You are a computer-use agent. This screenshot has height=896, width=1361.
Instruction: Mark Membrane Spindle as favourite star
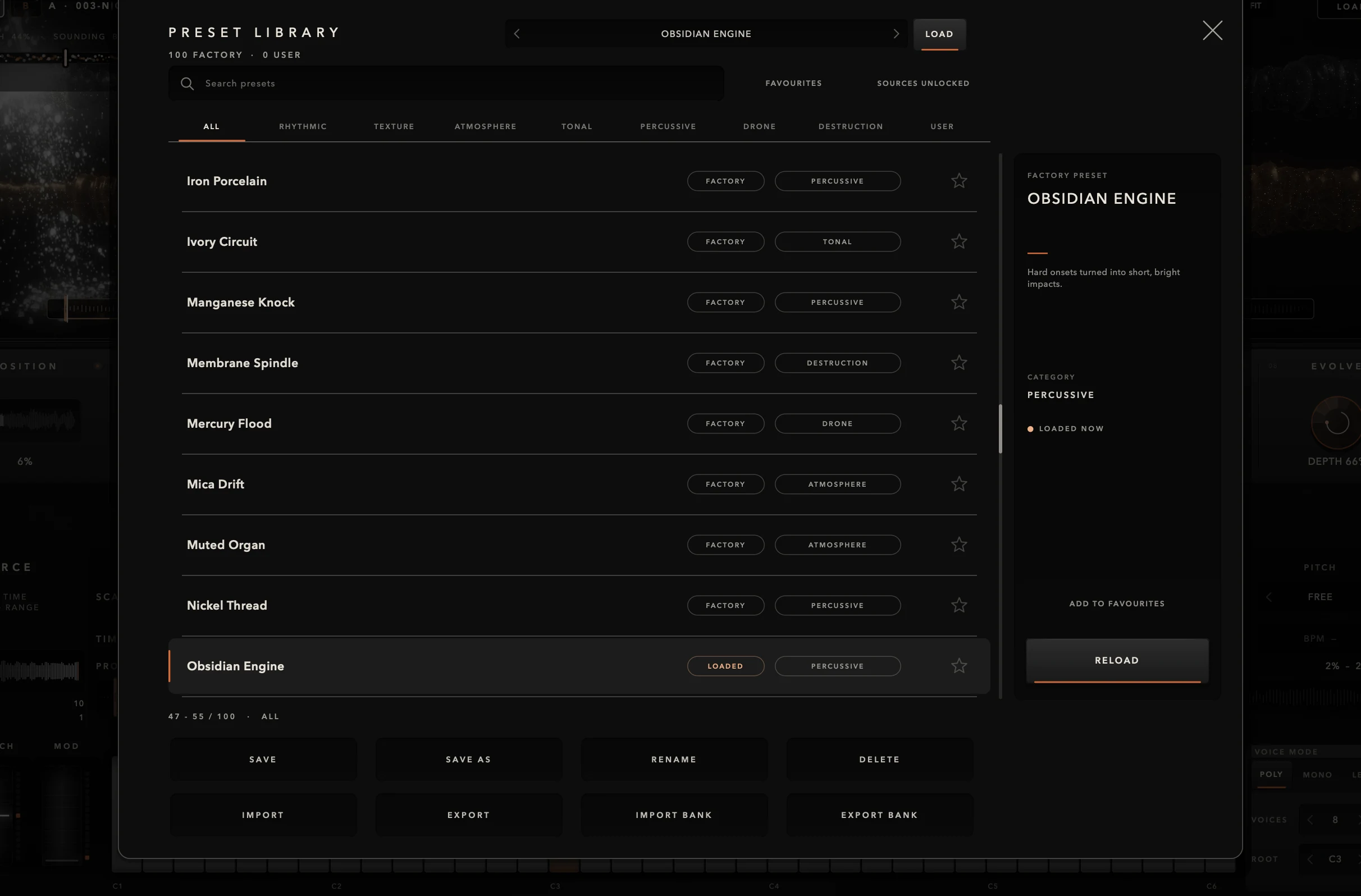pos(959,363)
